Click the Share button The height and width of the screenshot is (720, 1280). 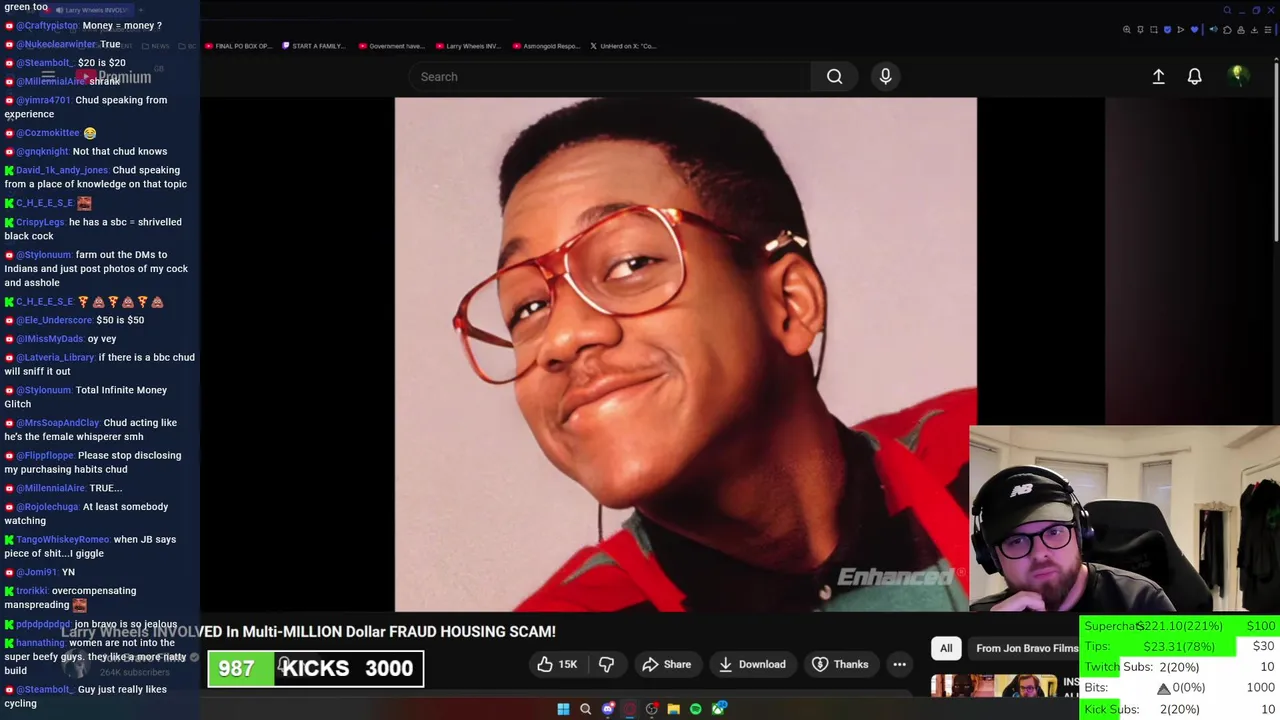coord(666,664)
